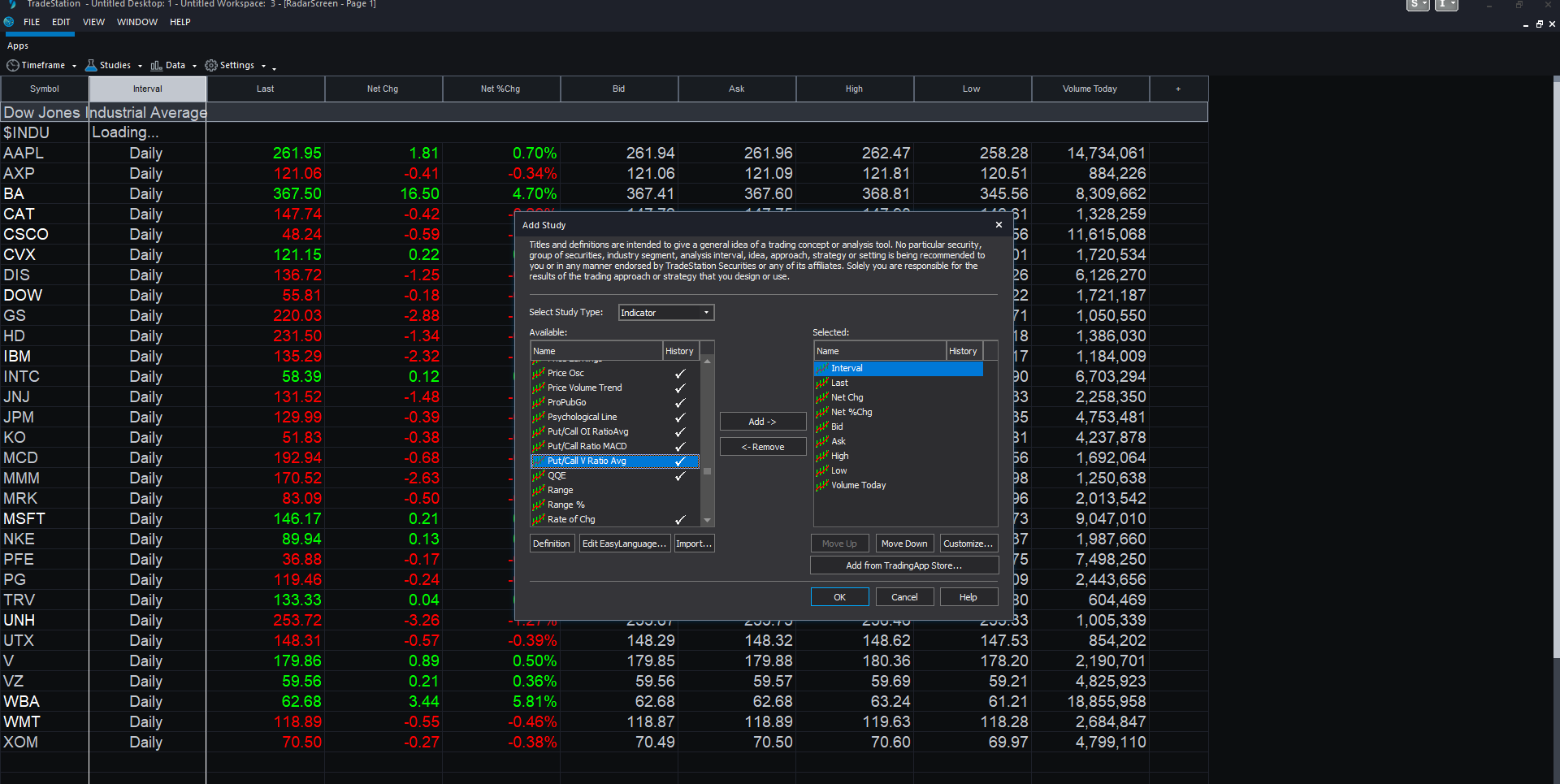The width and height of the screenshot is (1560, 784).
Task: Open the Settings gear icon
Action: click(211, 65)
